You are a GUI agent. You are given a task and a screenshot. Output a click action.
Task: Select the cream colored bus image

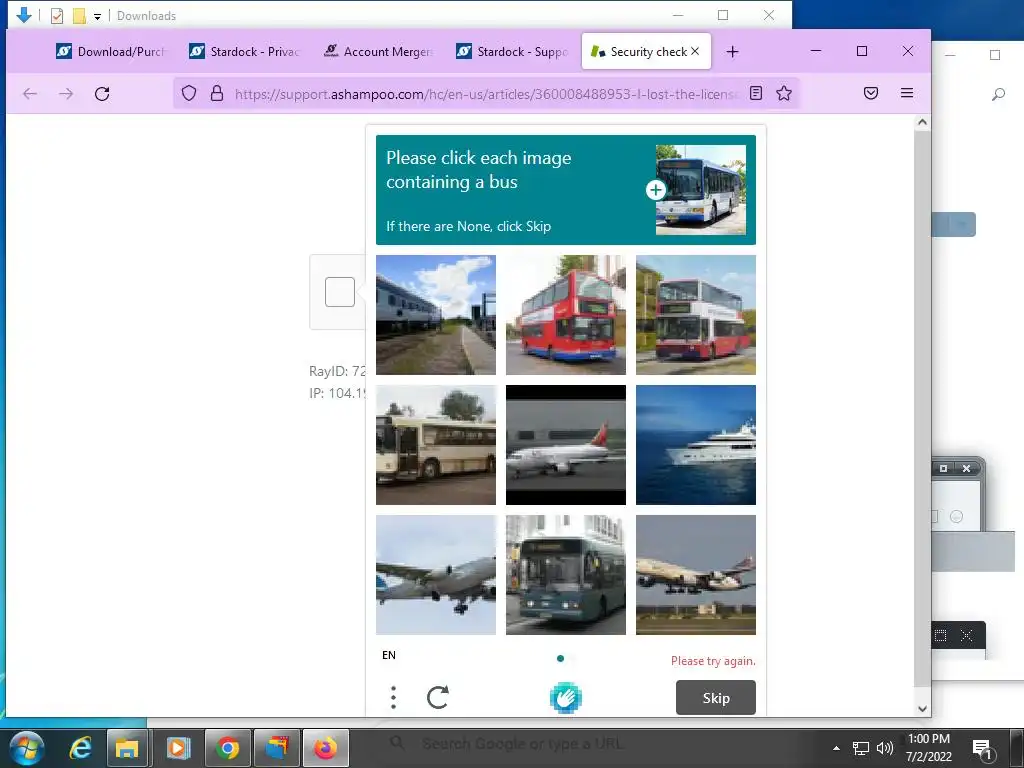[436, 445]
